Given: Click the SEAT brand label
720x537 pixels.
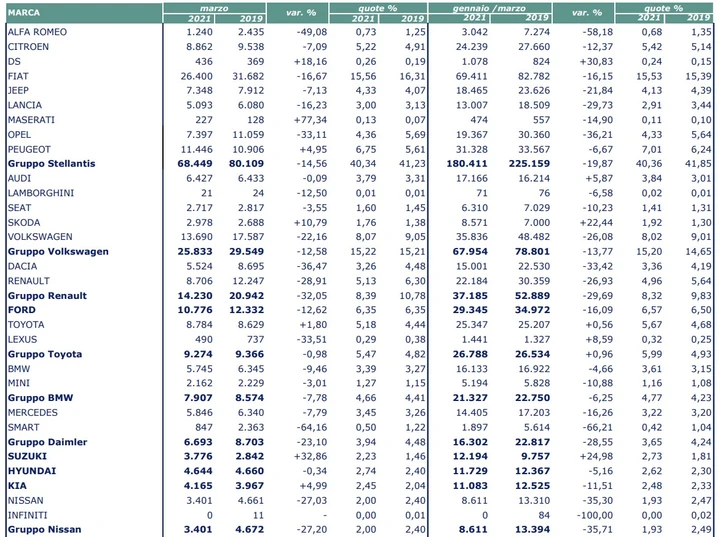Looking at the screenshot, I should pos(19,208).
